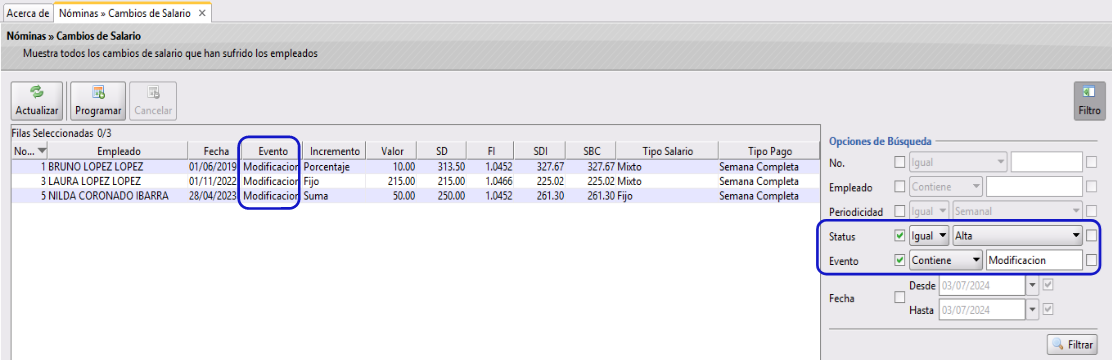This screenshot has height=360, width=1112.
Task: Enable the Empleado filter checkbox
Action: click(x=899, y=186)
